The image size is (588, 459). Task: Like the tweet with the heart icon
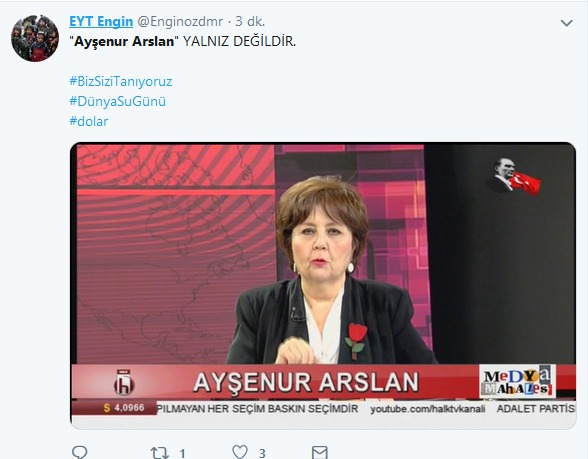click(240, 452)
